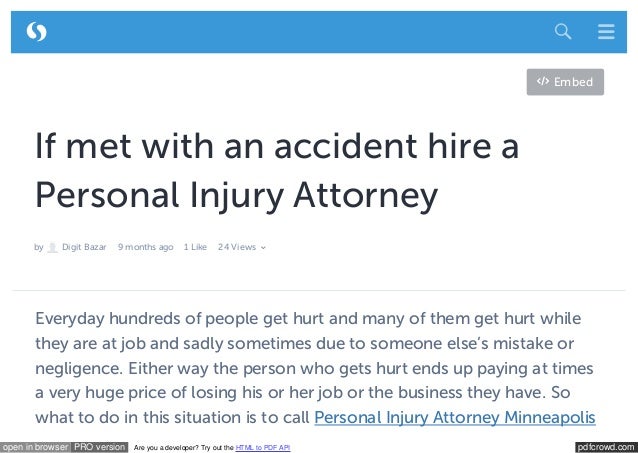Click the PRO version button
Image resolution: width=638 pixels, height=453 pixels.
[100, 447]
